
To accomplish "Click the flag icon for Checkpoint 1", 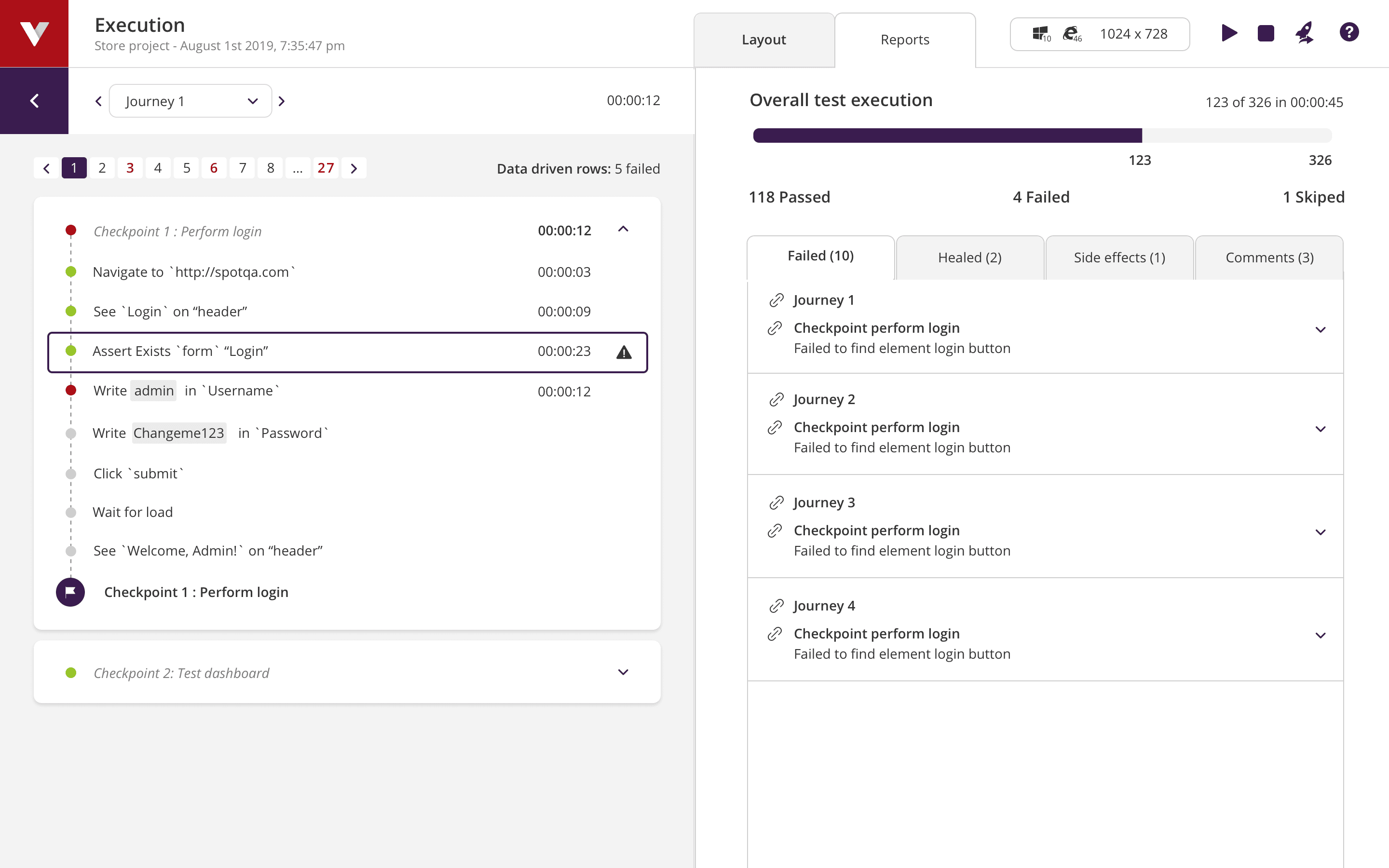I will coord(70,592).
